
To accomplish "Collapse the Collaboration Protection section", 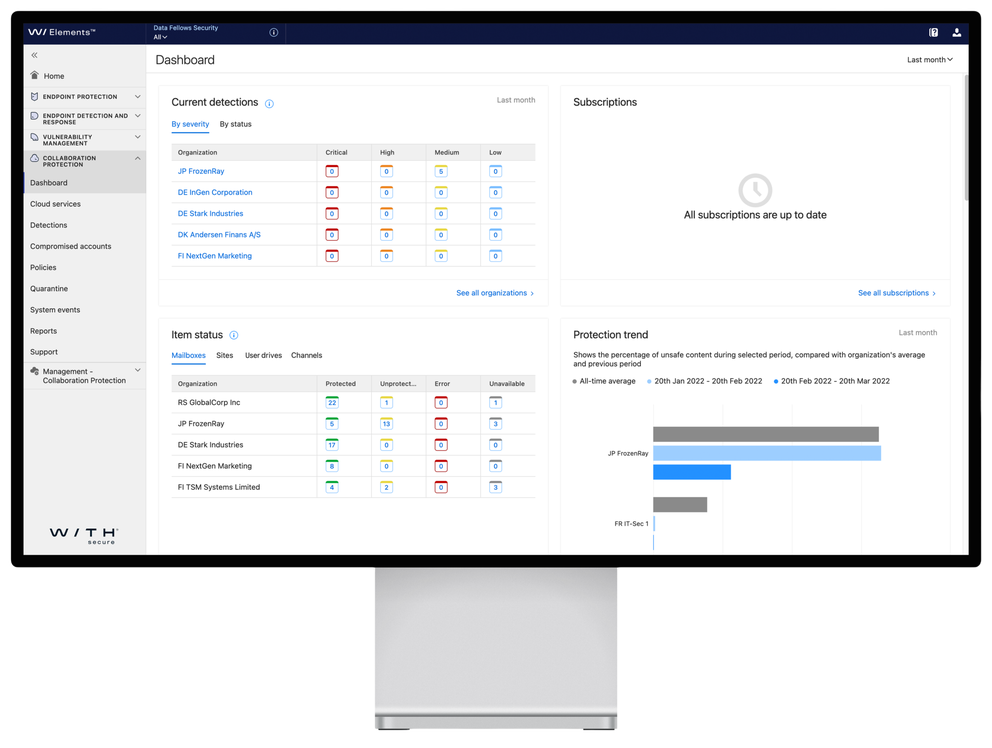I will [x=137, y=158].
